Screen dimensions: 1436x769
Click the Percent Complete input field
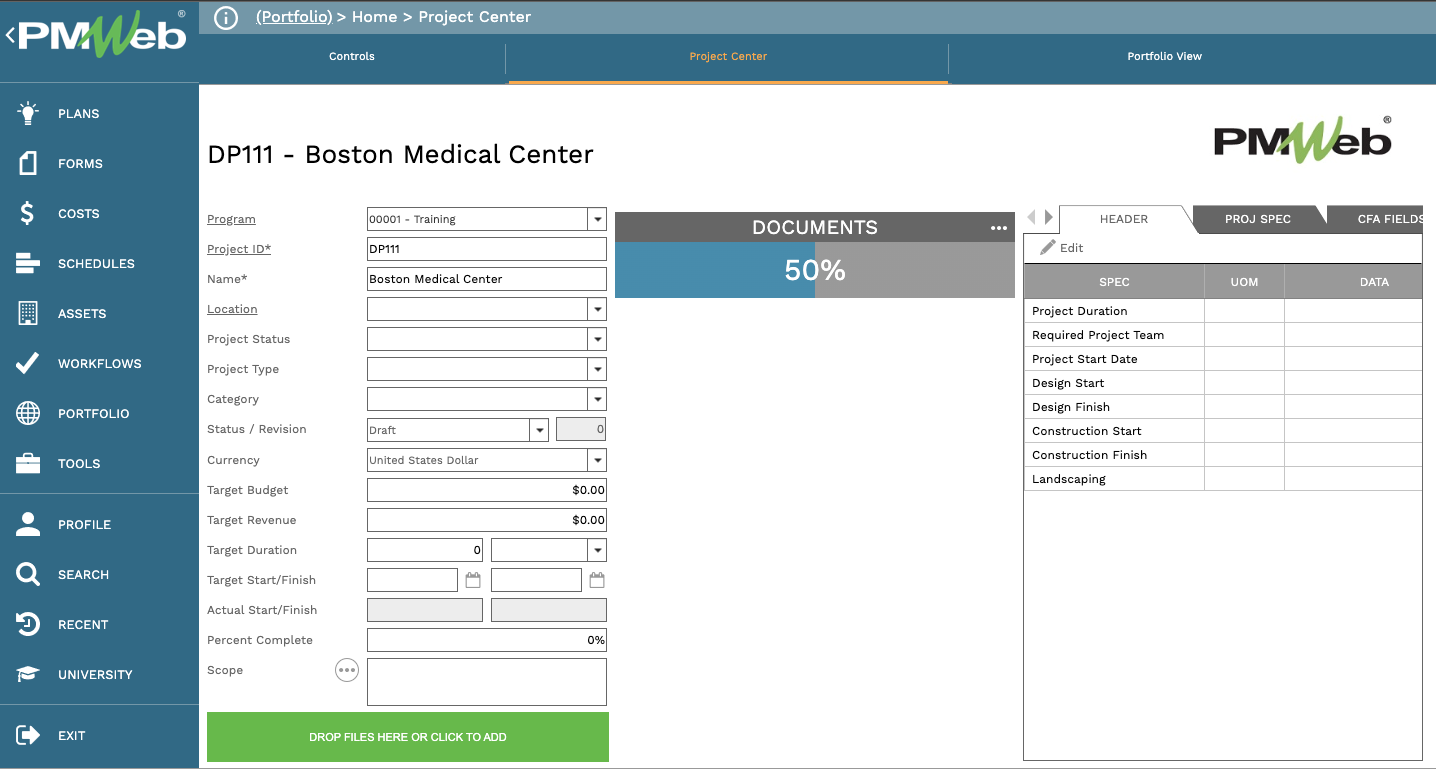pyautogui.click(x=487, y=640)
